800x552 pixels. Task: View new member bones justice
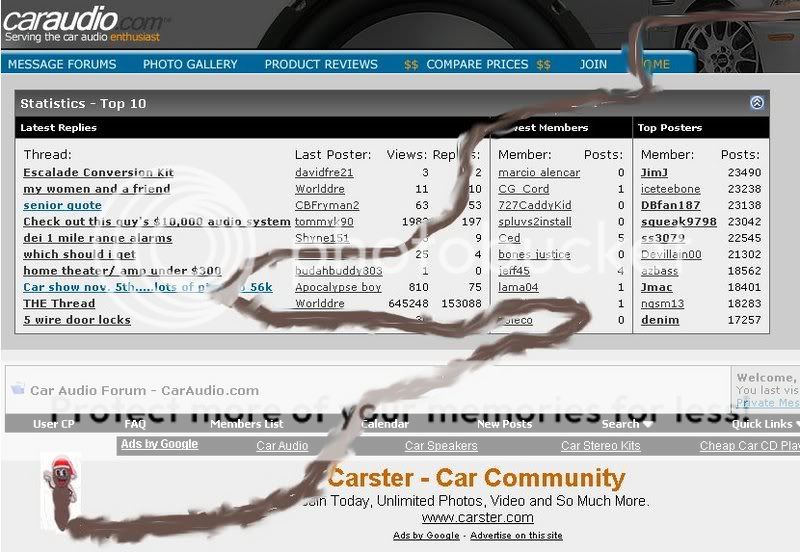(534, 254)
